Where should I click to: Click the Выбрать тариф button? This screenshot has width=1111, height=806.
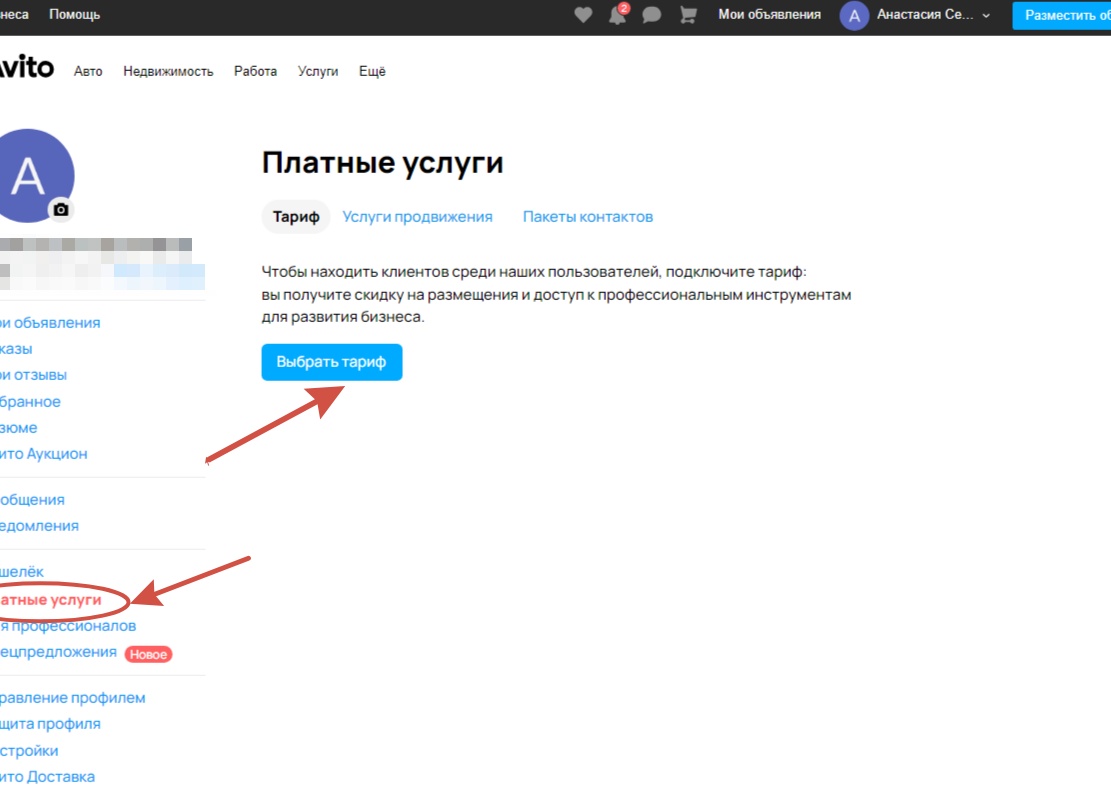click(x=332, y=362)
